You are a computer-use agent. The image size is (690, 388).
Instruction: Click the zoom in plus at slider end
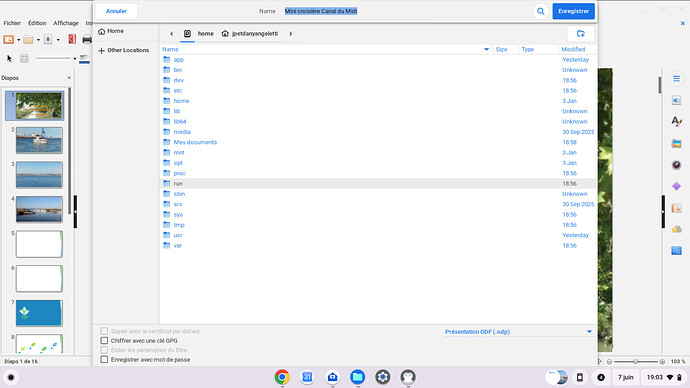pyautogui.click(x=662, y=362)
